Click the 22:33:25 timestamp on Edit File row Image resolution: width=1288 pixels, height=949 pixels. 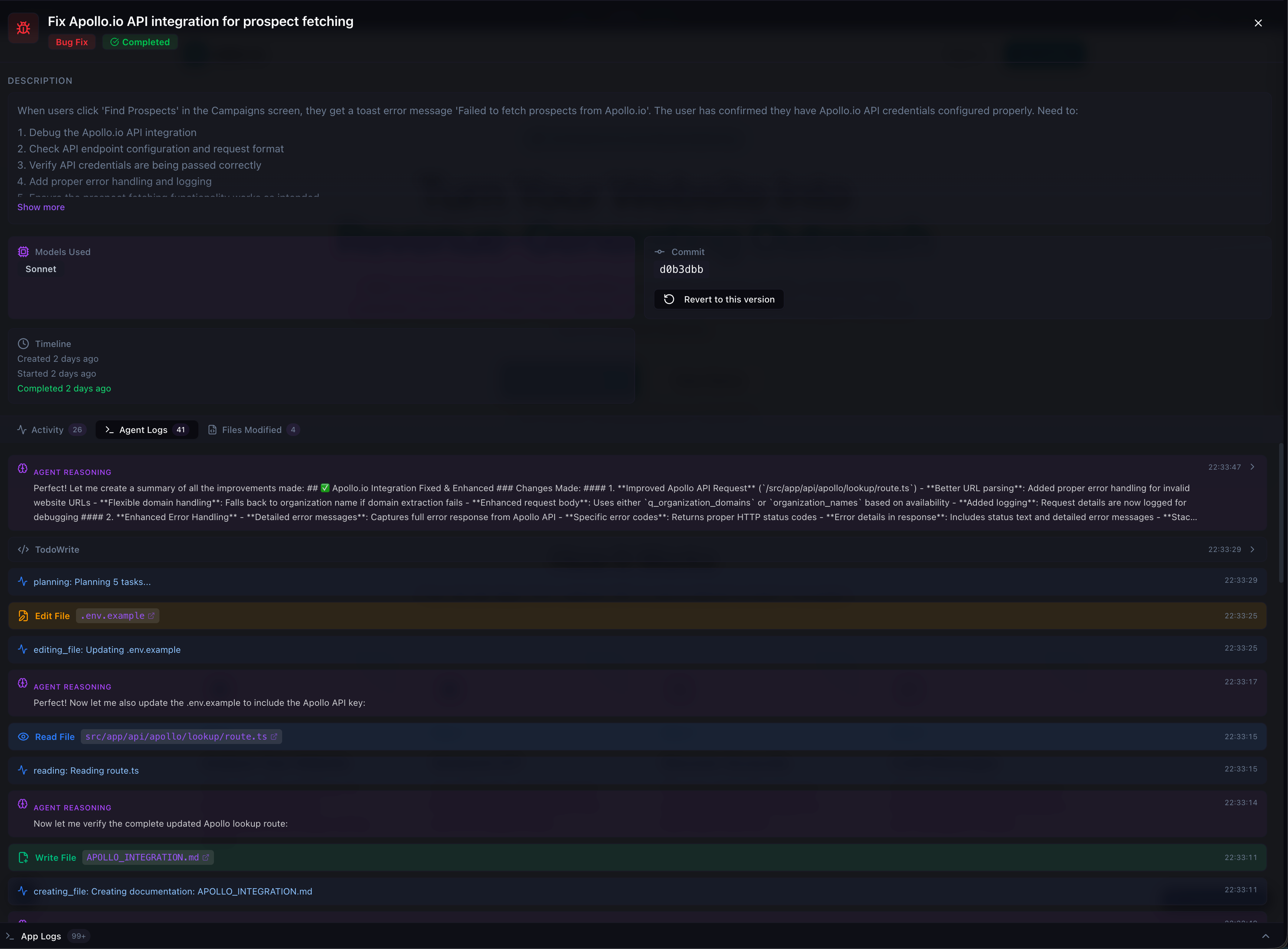(x=1241, y=616)
